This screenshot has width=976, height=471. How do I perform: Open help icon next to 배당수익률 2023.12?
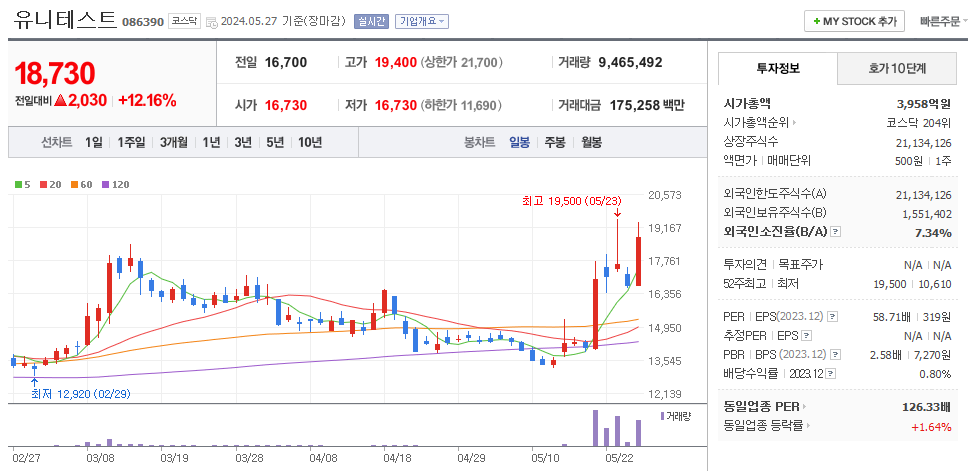831,375
